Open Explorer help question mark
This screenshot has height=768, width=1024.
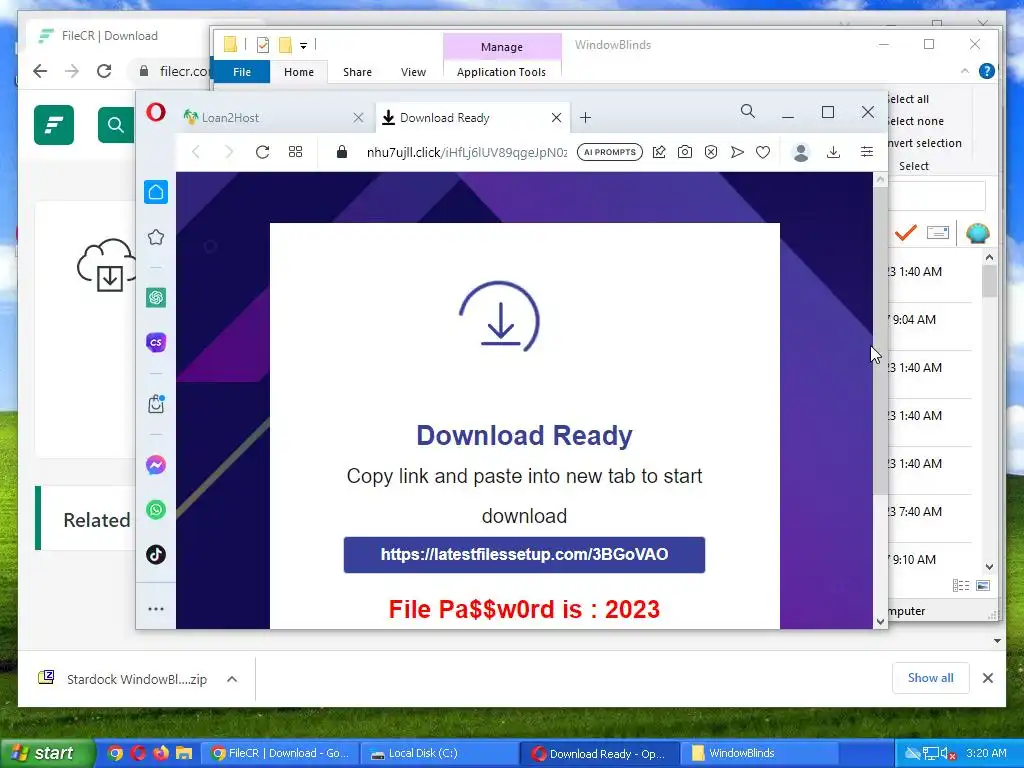coord(987,71)
